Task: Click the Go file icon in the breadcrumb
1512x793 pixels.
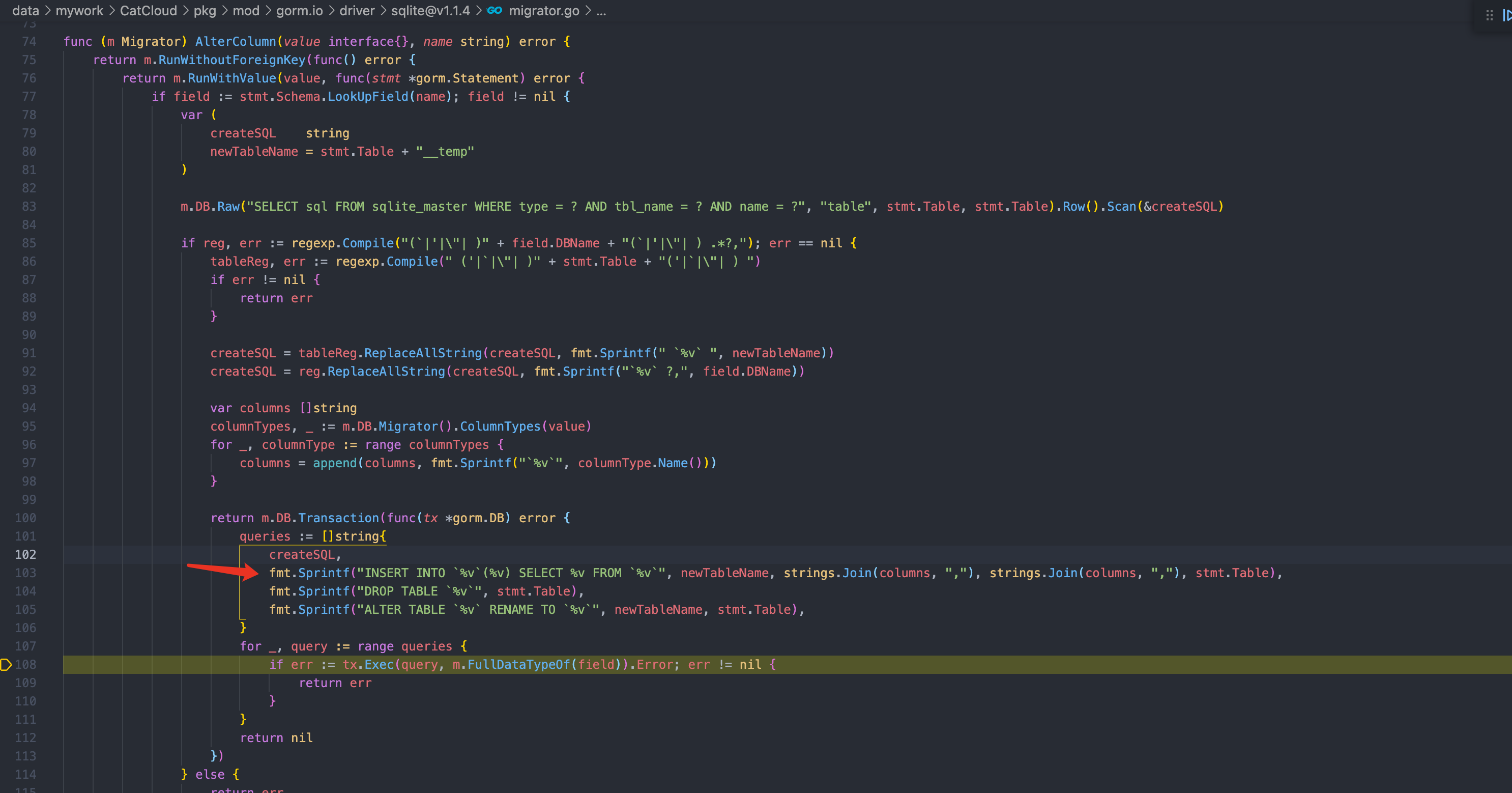Action: pyautogui.click(x=494, y=11)
